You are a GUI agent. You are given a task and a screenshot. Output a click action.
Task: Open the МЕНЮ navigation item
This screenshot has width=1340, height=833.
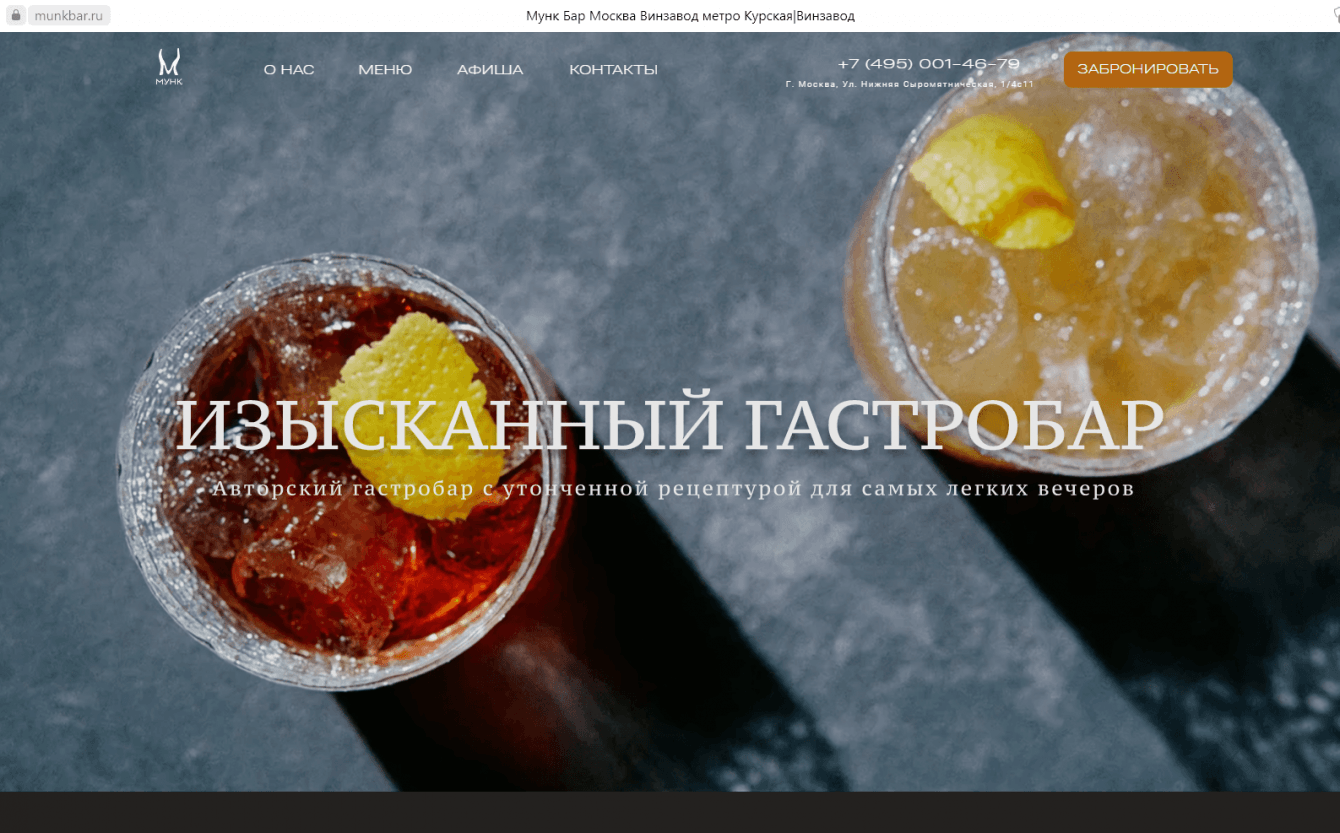pos(385,70)
